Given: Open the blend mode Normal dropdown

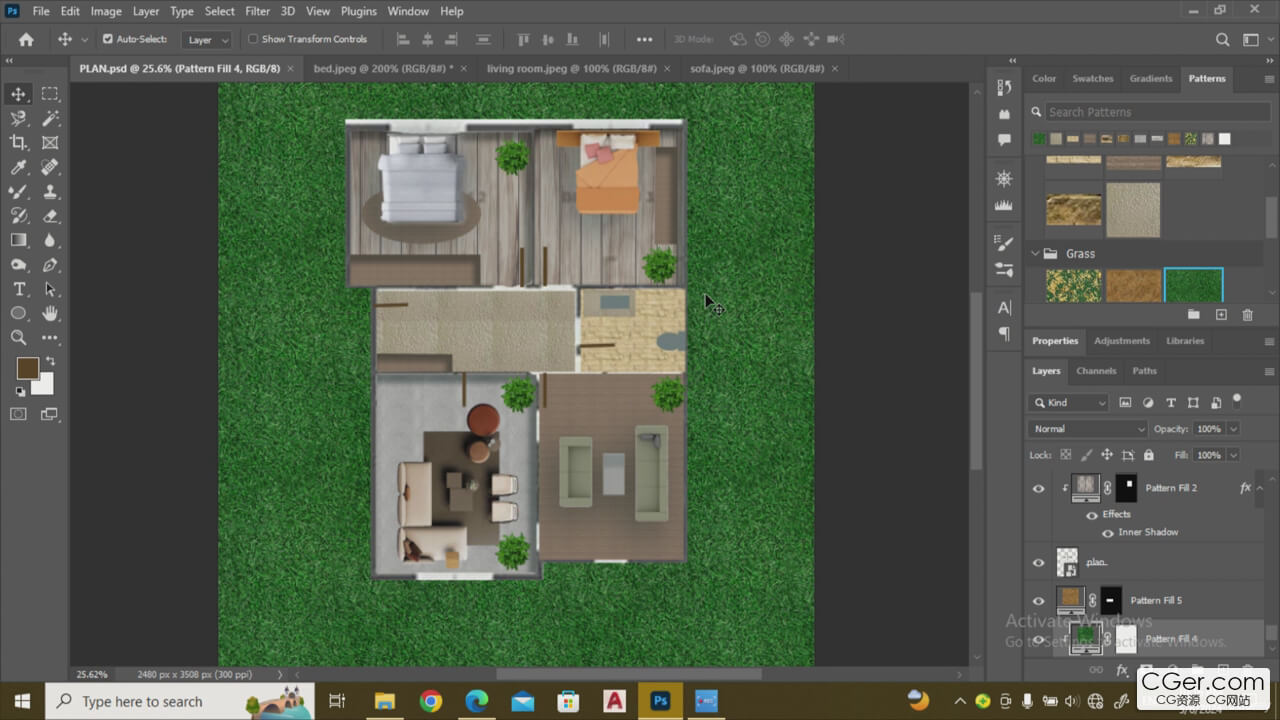Looking at the screenshot, I should coord(1086,429).
